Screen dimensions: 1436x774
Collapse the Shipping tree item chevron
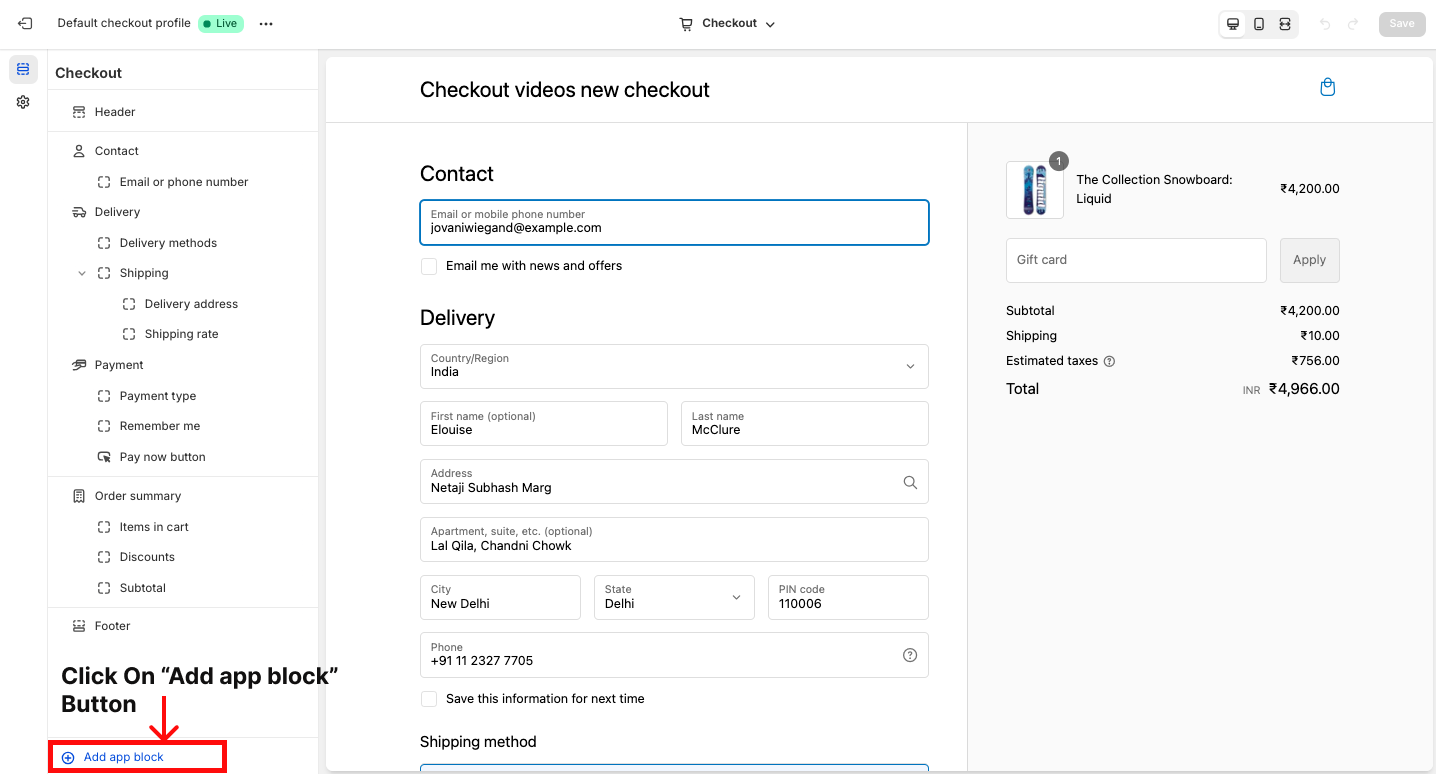tap(82, 273)
